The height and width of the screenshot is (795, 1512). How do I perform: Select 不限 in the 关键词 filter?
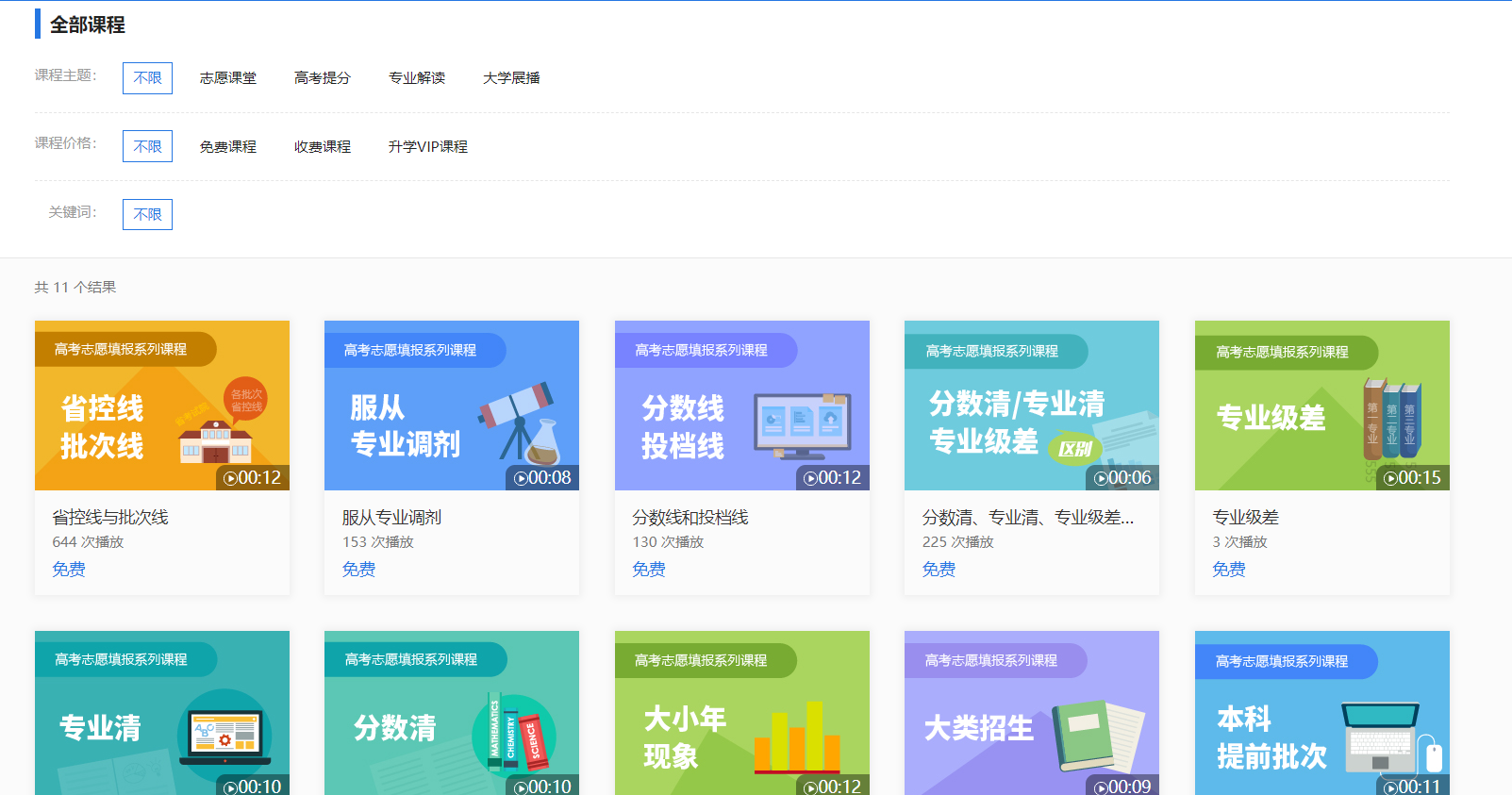point(147,214)
